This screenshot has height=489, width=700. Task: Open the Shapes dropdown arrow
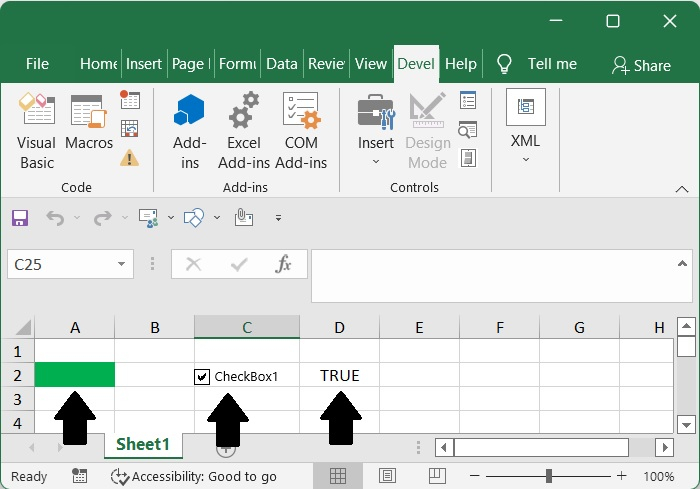click(217, 217)
